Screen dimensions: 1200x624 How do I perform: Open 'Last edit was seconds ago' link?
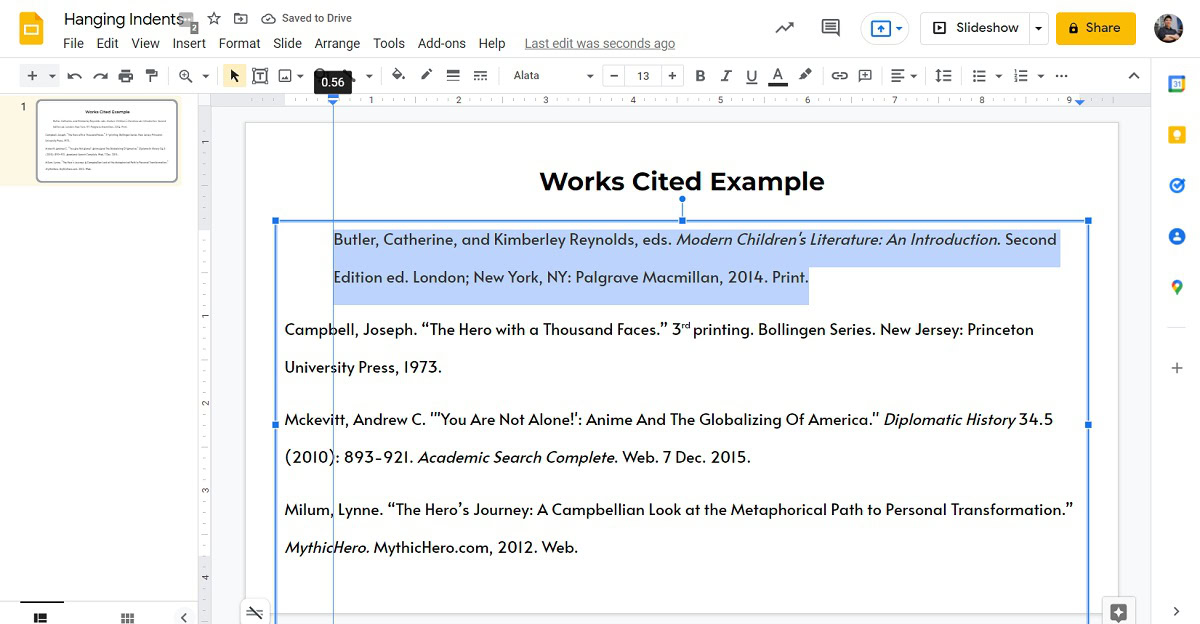pyautogui.click(x=599, y=43)
